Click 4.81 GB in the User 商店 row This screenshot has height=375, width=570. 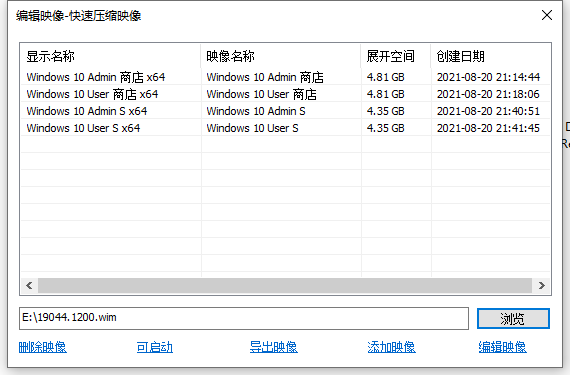(x=386, y=94)
